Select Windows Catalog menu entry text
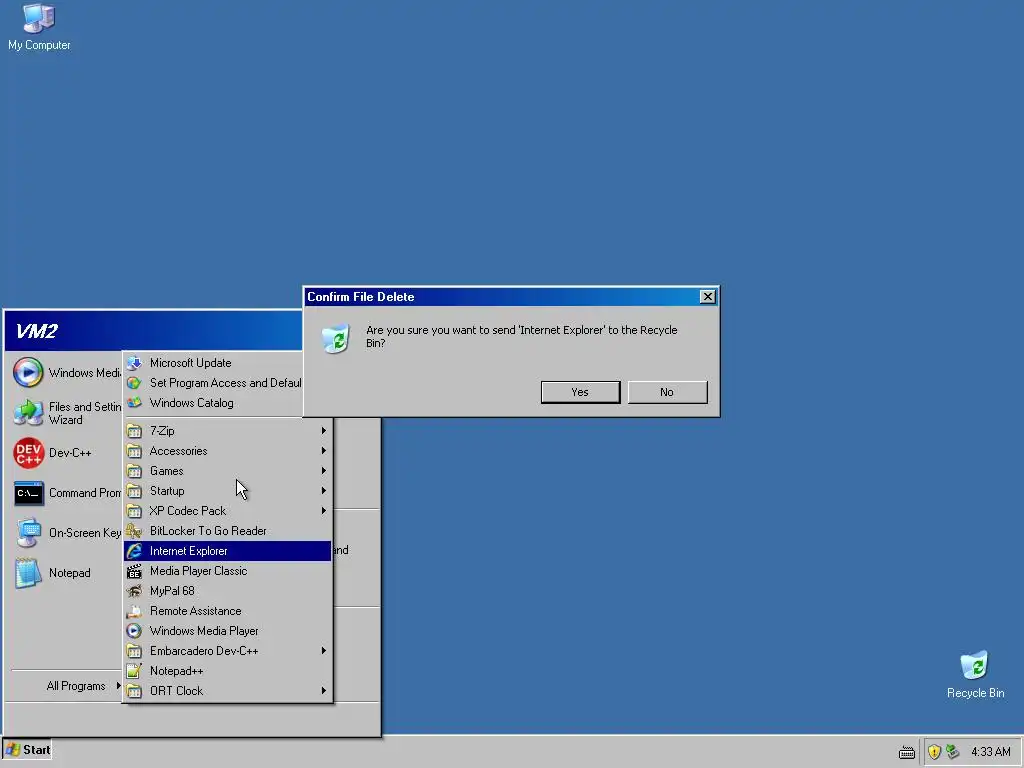 click(191, 403)
